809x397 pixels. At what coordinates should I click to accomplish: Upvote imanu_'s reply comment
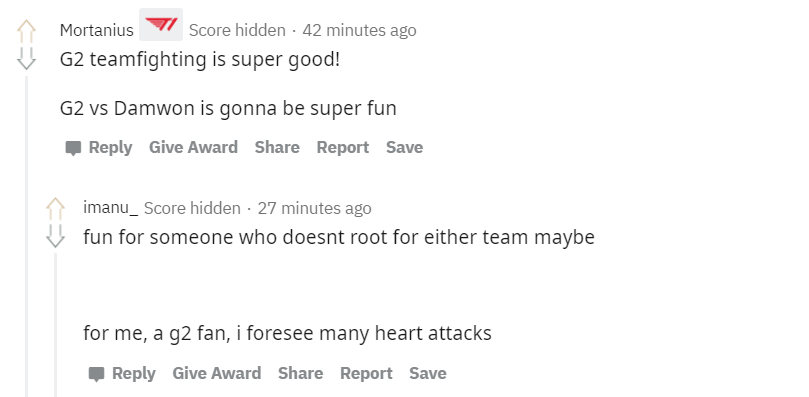click(x=55, y=210)
